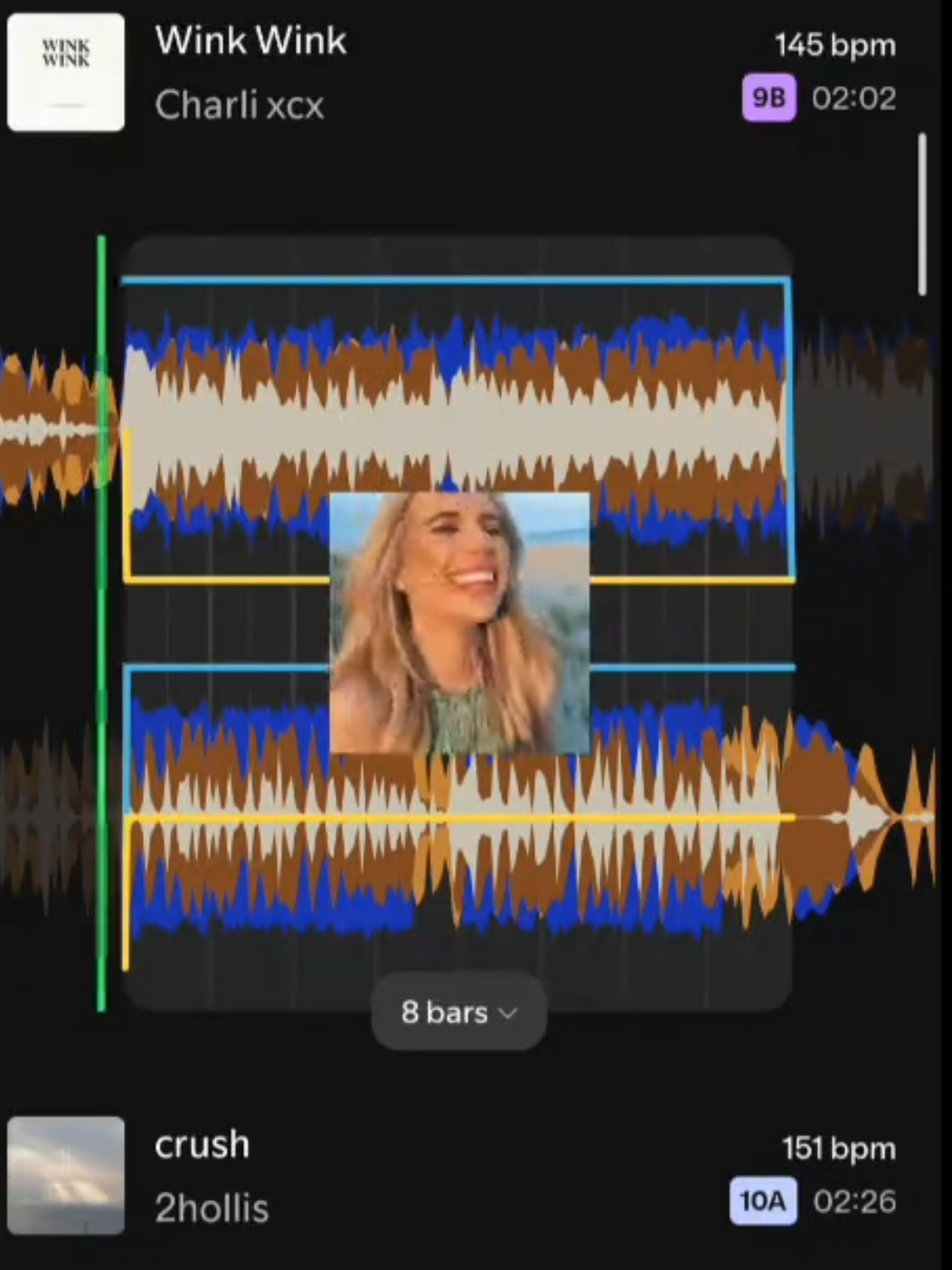Select the Charli xcx artist name

coord(240,105)
